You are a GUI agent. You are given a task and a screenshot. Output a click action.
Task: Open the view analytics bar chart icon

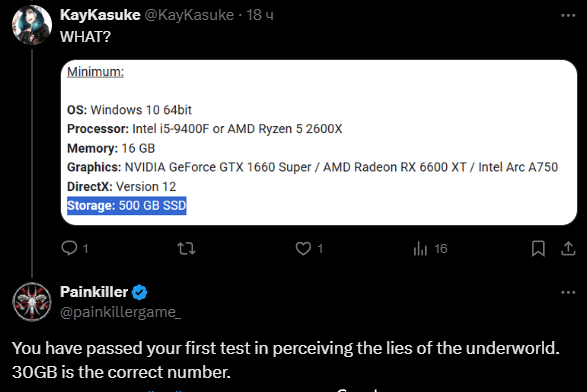point(420,249)
